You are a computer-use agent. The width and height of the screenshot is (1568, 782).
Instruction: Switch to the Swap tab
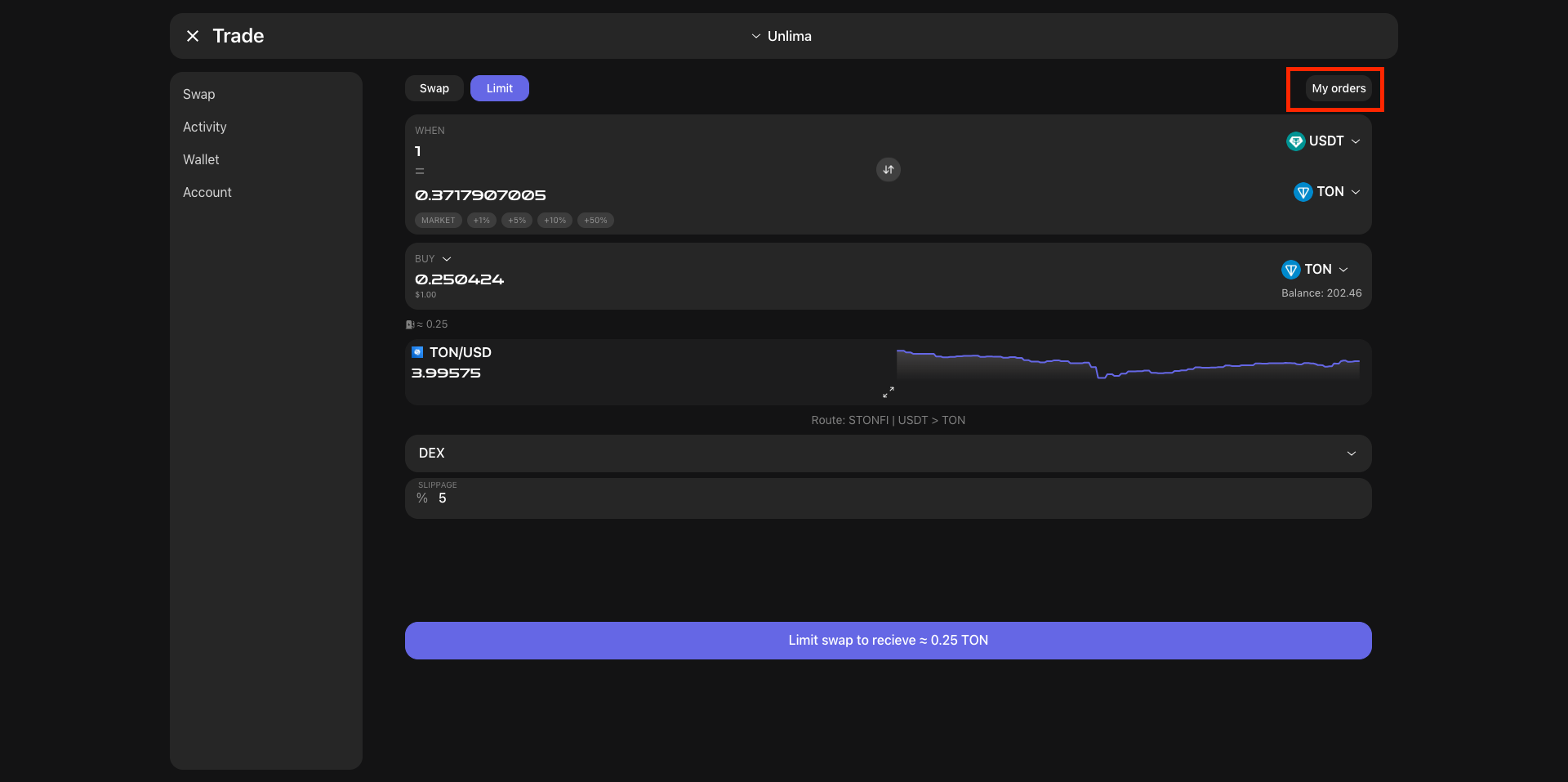[434, 88]
